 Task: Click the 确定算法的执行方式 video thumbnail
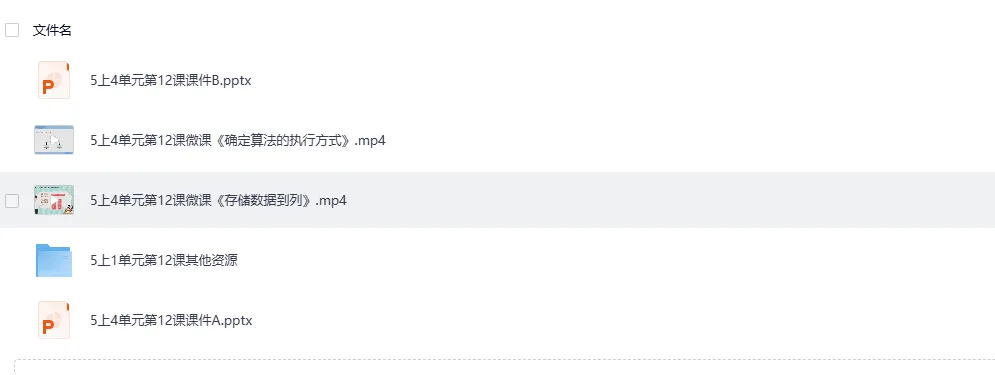coord(54,140)
